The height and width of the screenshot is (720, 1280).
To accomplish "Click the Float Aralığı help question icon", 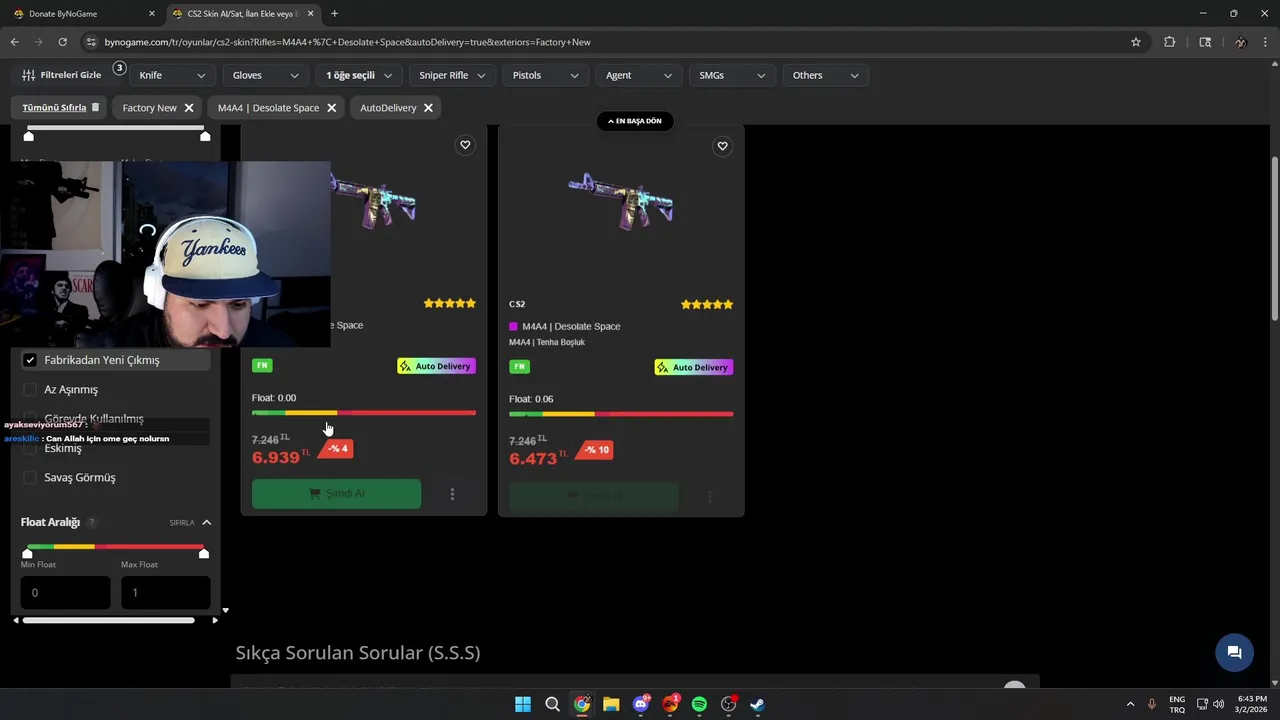I will tap(92, 523).
